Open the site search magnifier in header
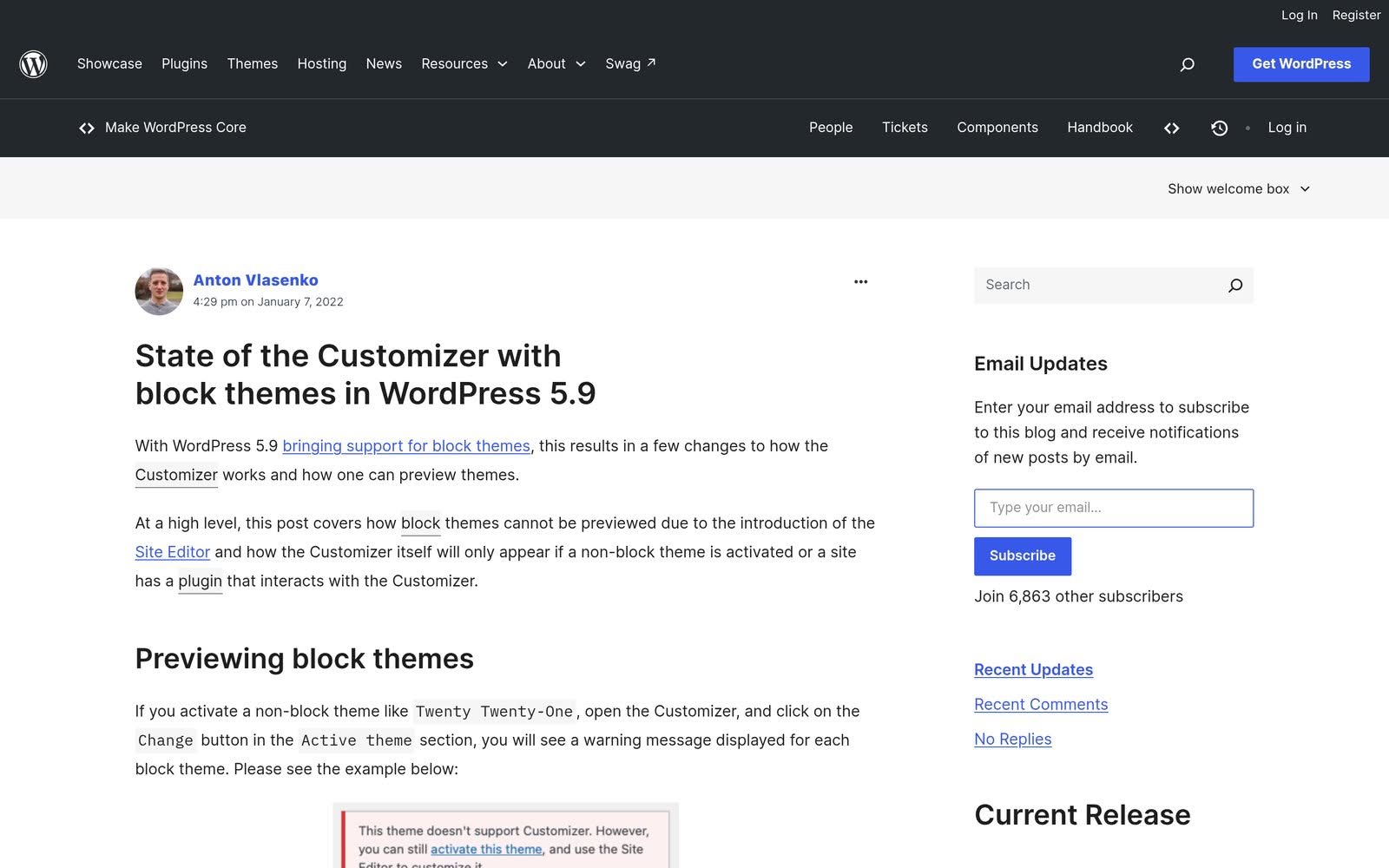This screenshot has width=1389, height=868. 1187,64
